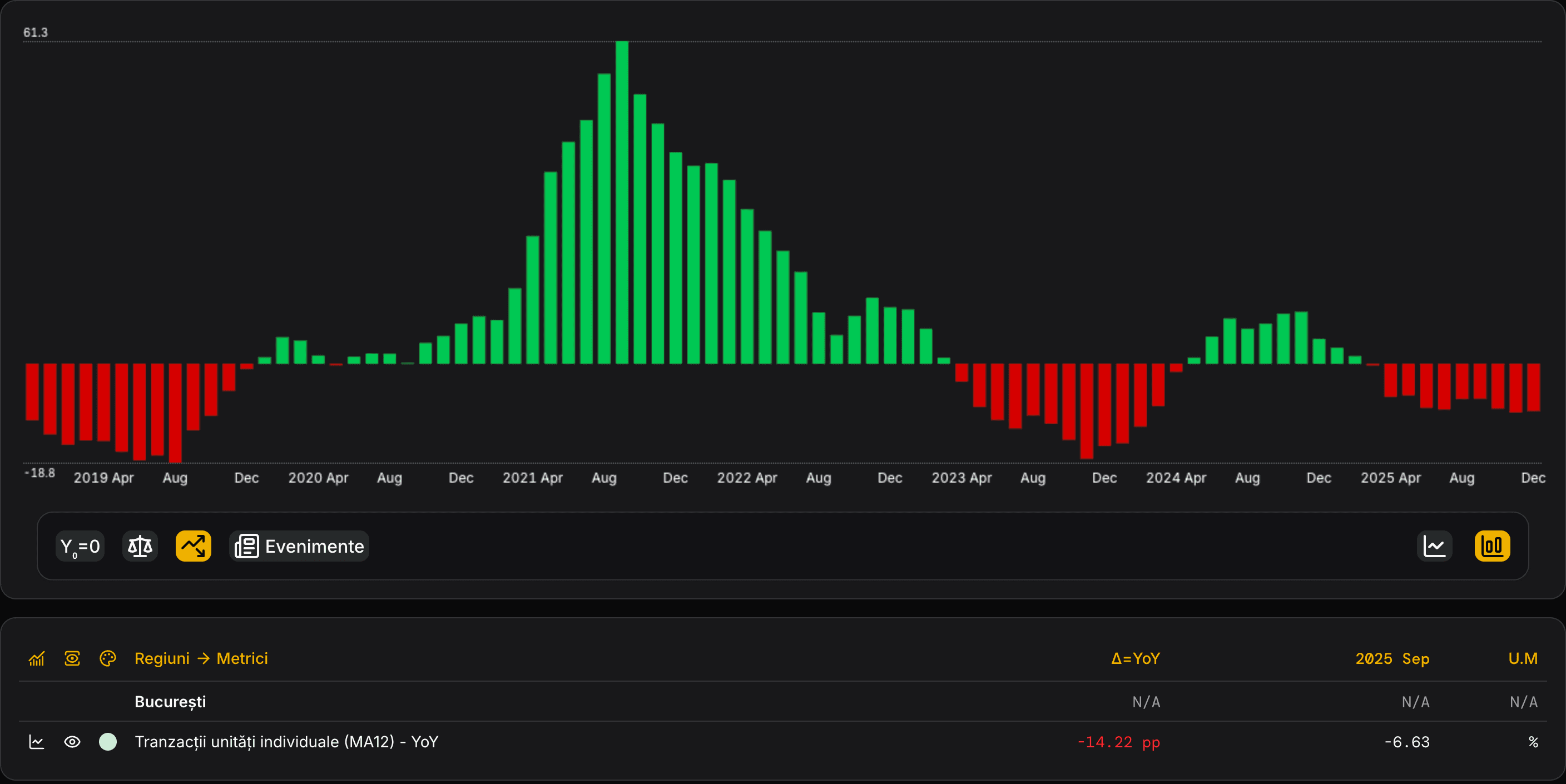Click the row's line chart icon
Image resolution: width=1566 pixels, height=784 pixels.
37,741
